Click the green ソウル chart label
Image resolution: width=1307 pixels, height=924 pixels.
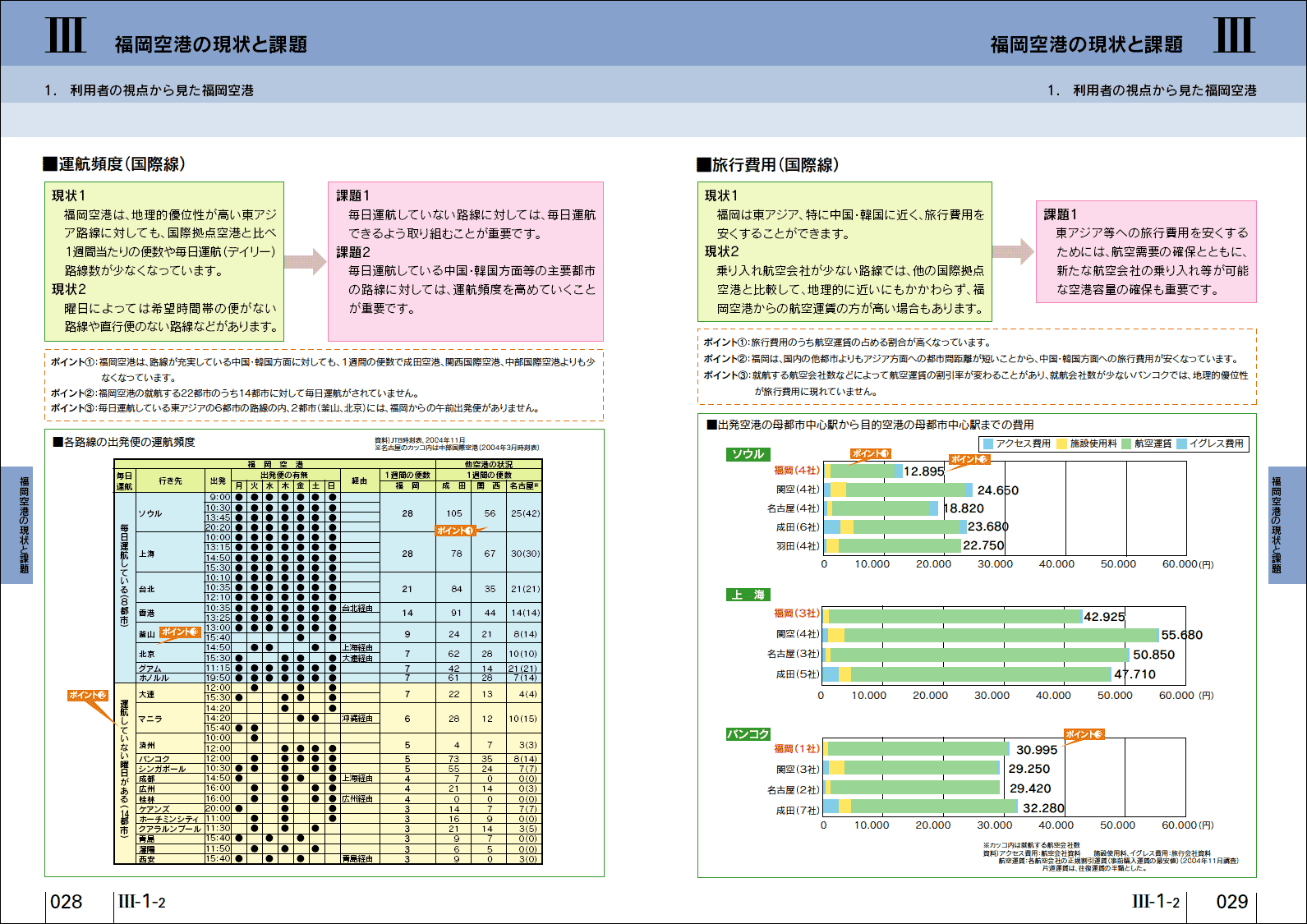click(748, 454)
